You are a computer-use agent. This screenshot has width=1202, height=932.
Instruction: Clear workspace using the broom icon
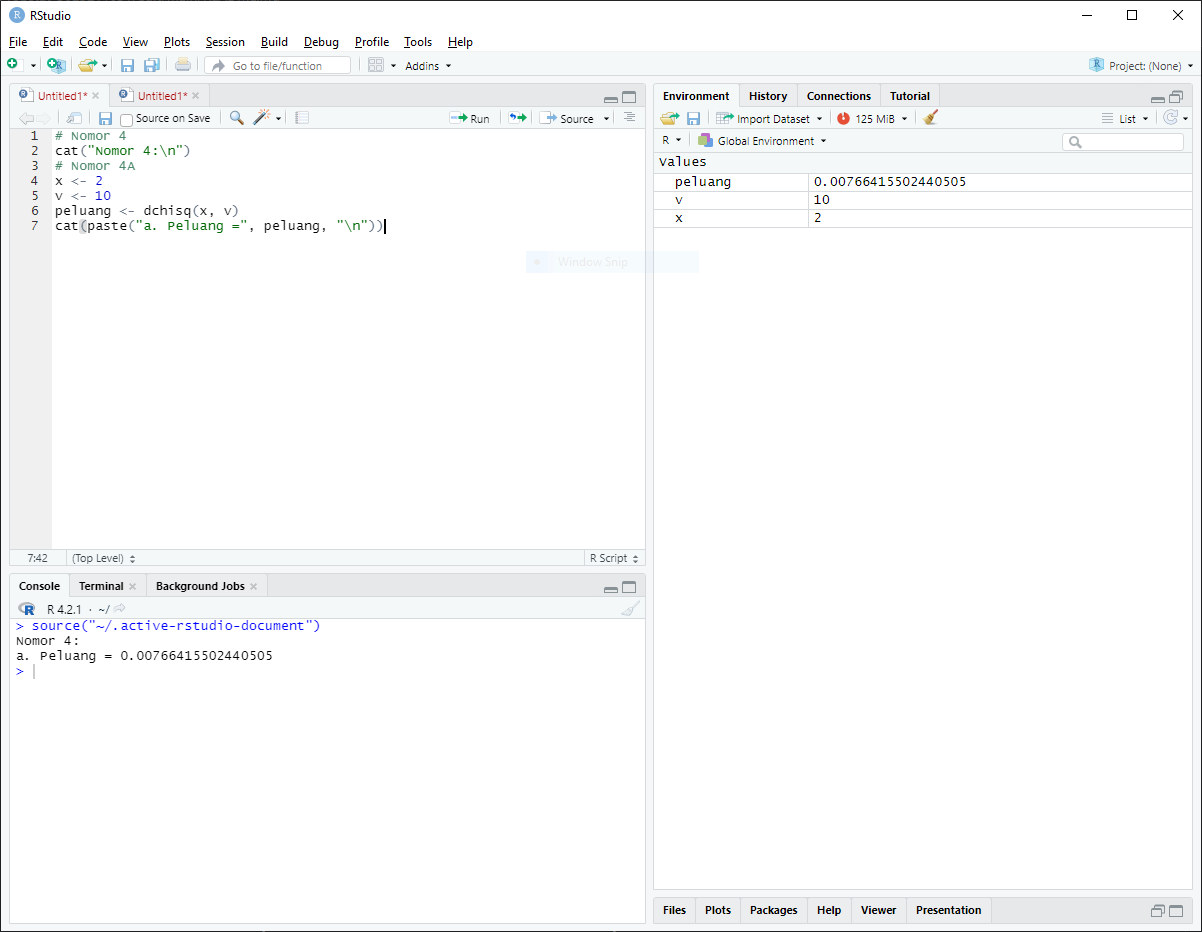930,117
